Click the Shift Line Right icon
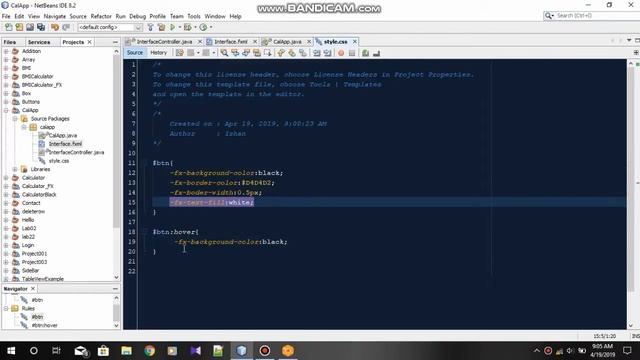The image size is (640, 360). [x=327, y=53]
